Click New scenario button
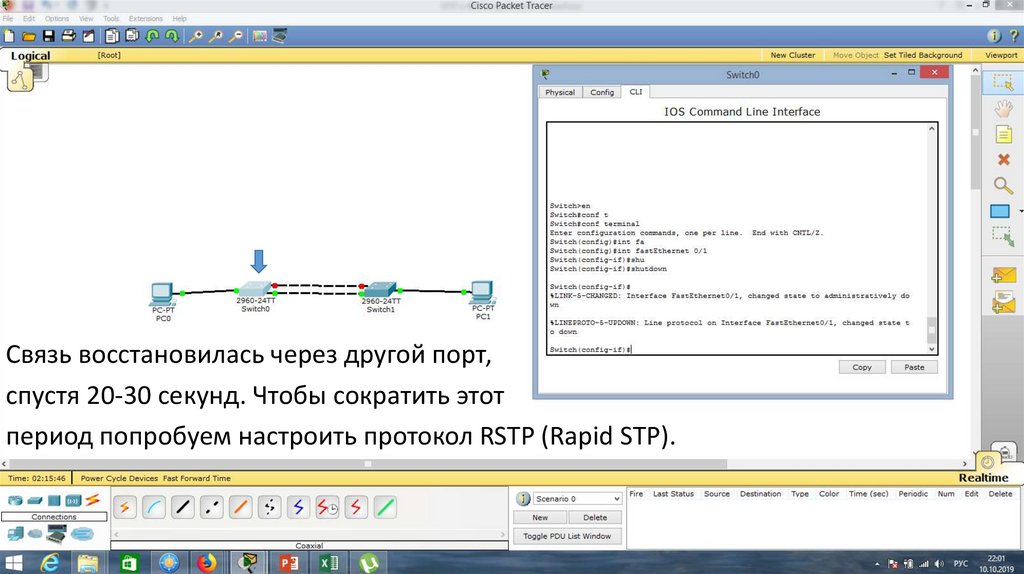The width and height of the screenshot is (1024, 574). 539,517
